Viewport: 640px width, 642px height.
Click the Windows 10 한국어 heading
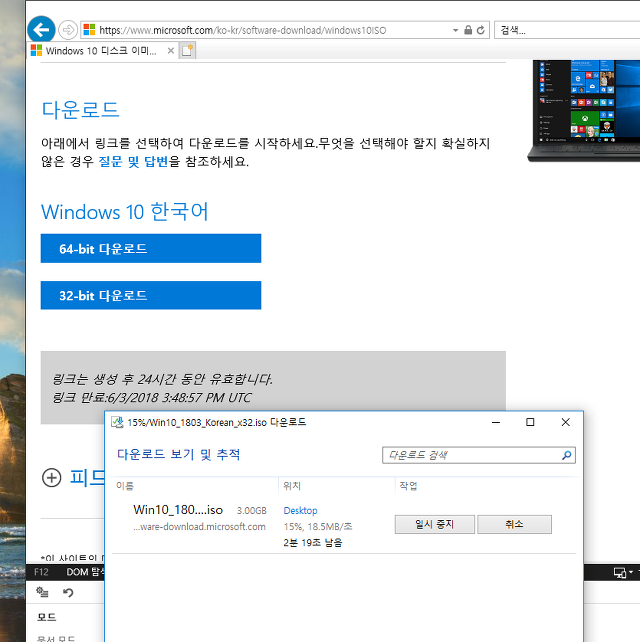point(125,212)
